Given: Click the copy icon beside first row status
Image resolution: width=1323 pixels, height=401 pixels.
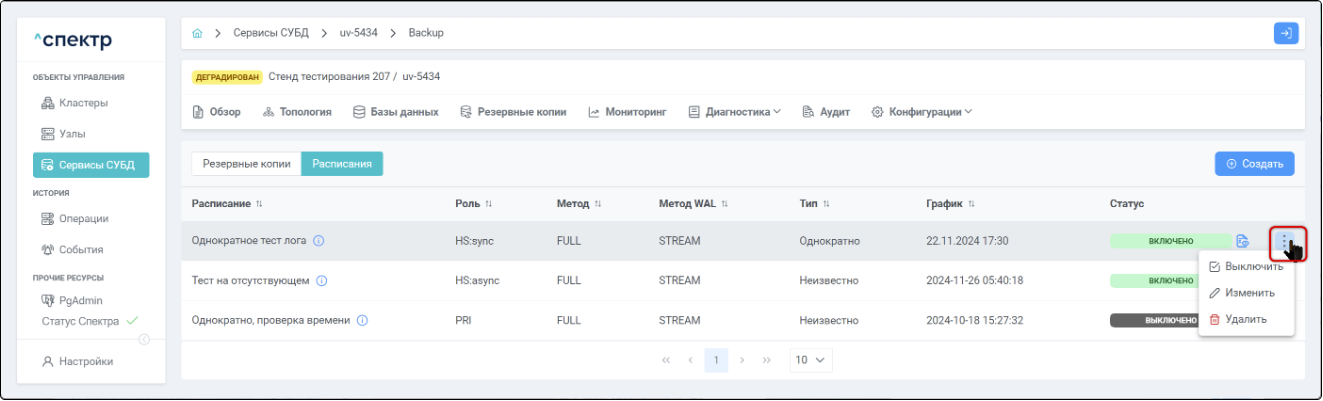Looking at the screenshot, I should 1243,241.
